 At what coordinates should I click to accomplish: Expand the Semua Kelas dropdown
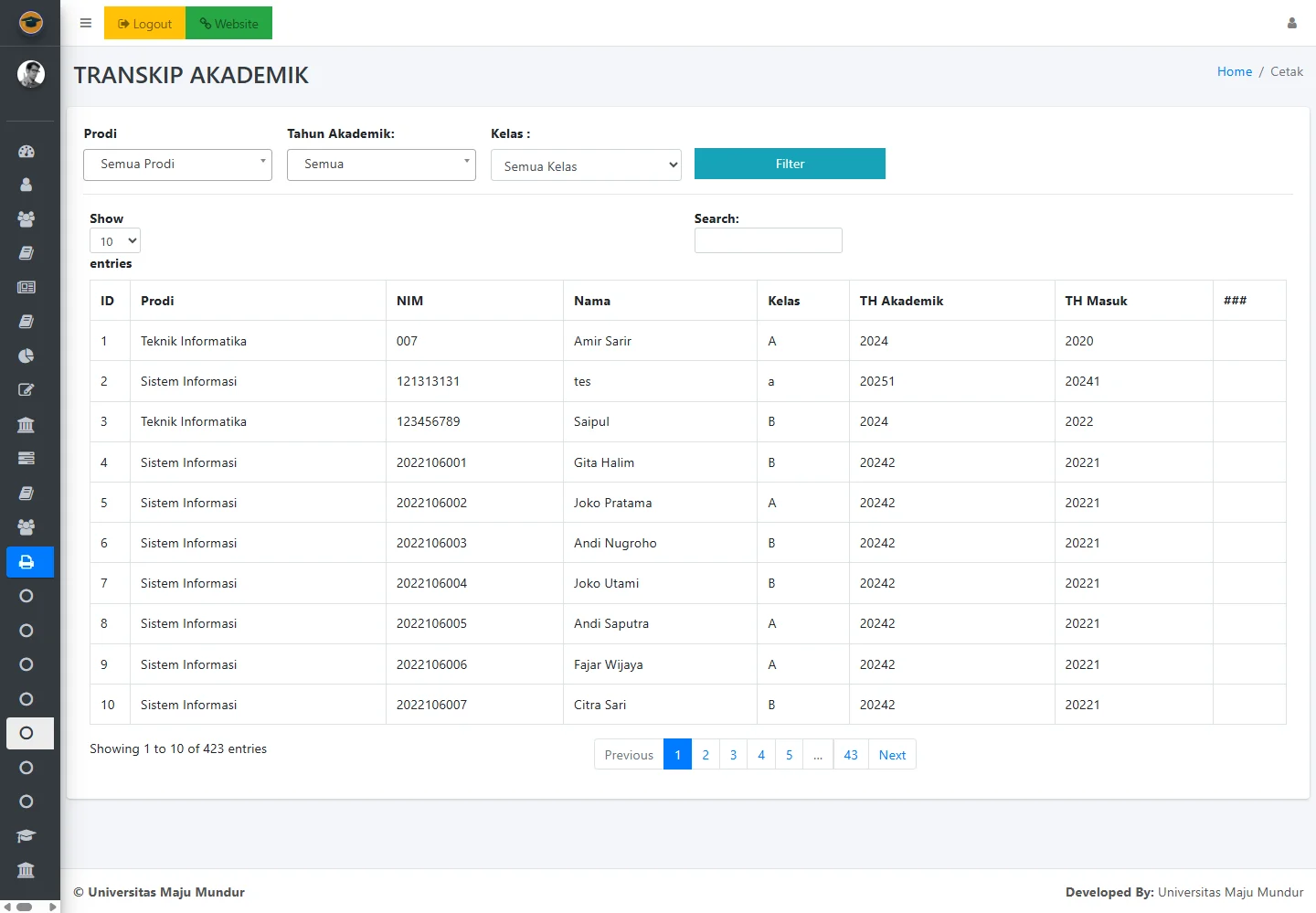(586, 165)
